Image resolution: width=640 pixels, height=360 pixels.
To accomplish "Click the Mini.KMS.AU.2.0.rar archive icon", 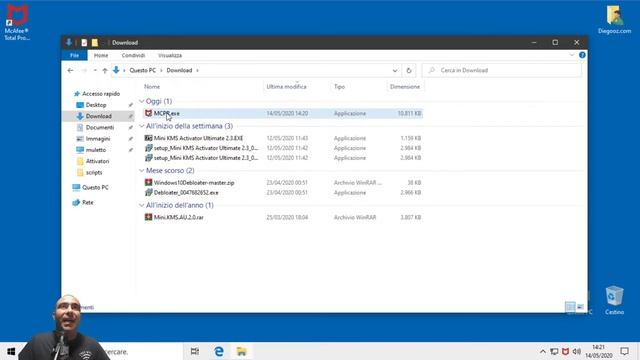I will (x=149, y=217).
